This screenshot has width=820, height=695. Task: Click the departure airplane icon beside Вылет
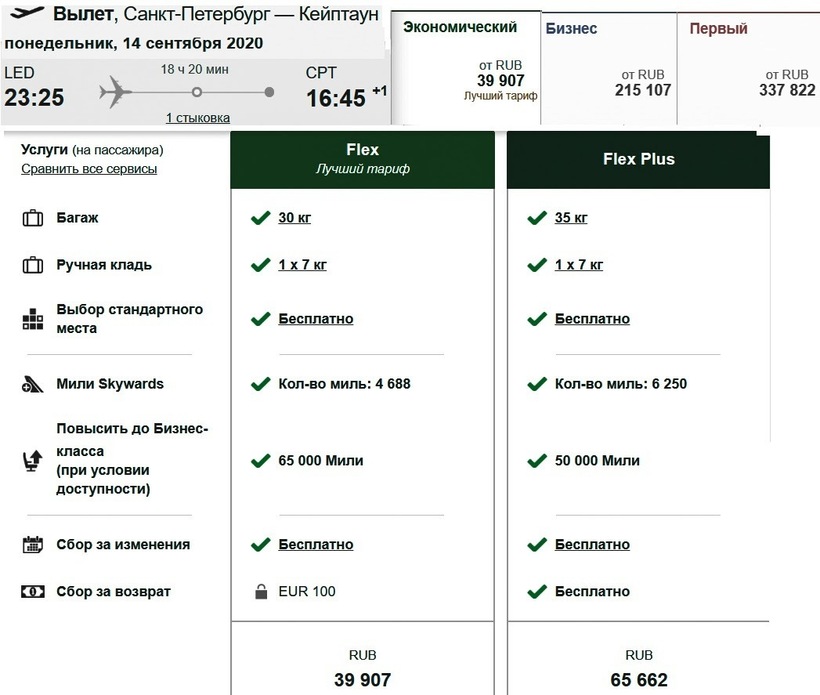pos(24,14)
